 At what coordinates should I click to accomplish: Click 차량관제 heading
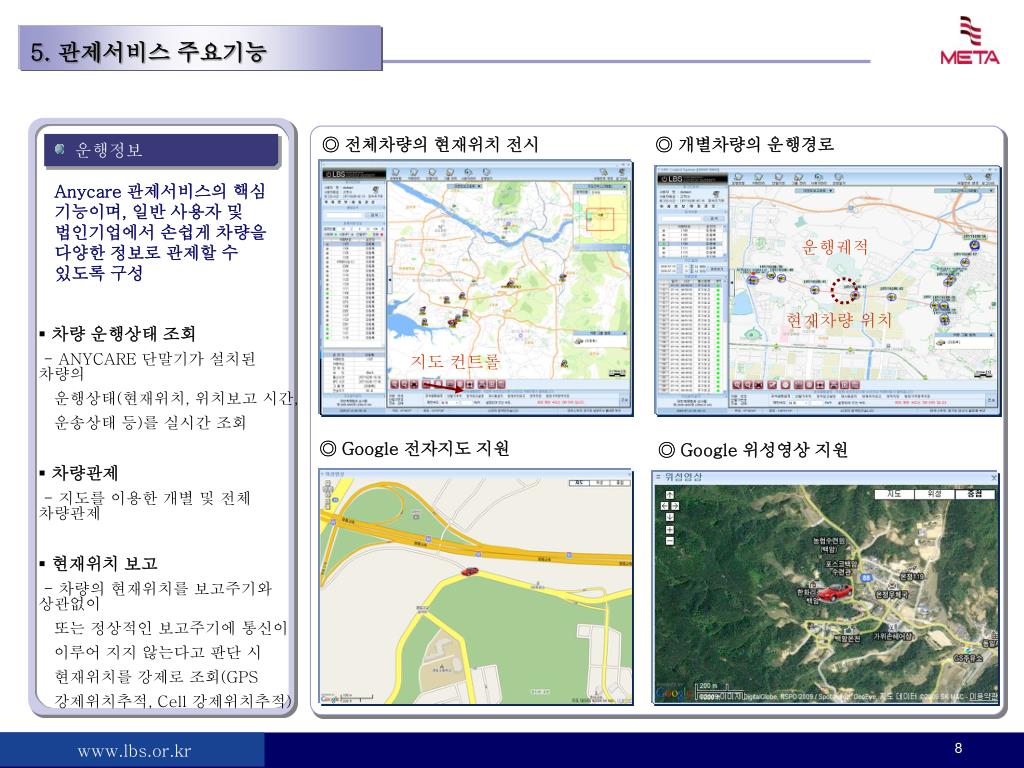pos(85,473)
